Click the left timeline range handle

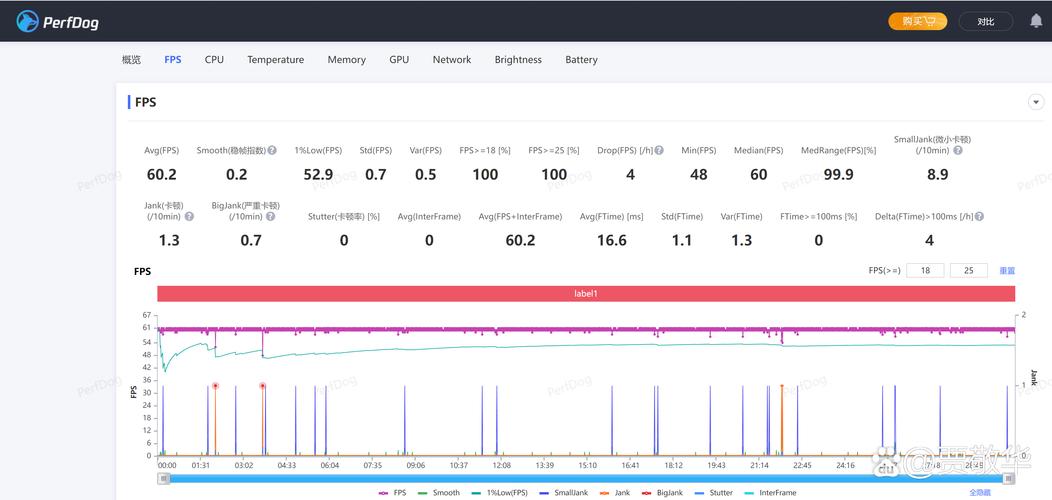tap(164, 479)
